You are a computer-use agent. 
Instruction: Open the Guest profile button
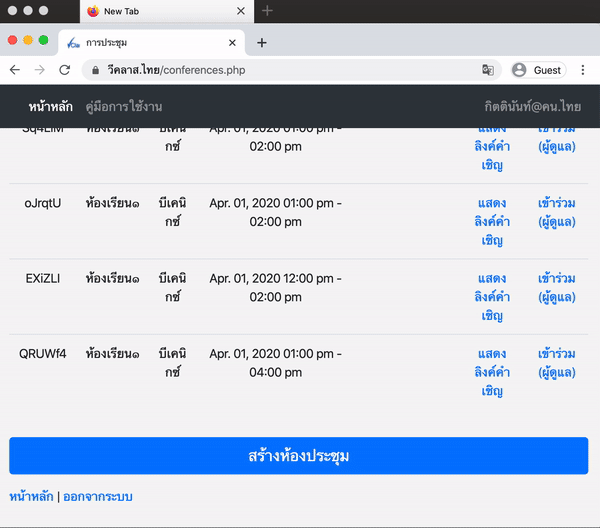tap(537, 70)
